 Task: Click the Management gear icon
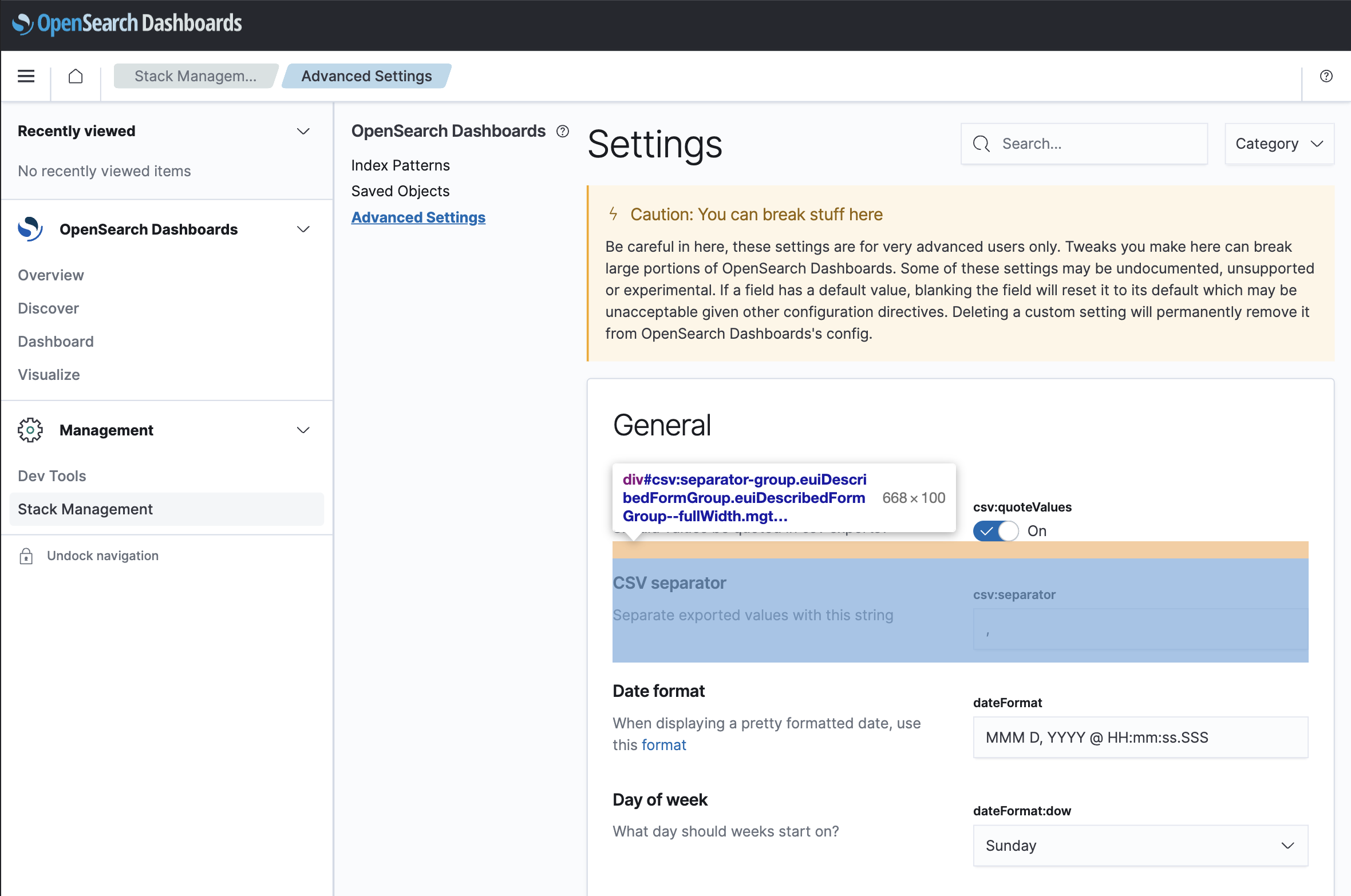[30, 430]
